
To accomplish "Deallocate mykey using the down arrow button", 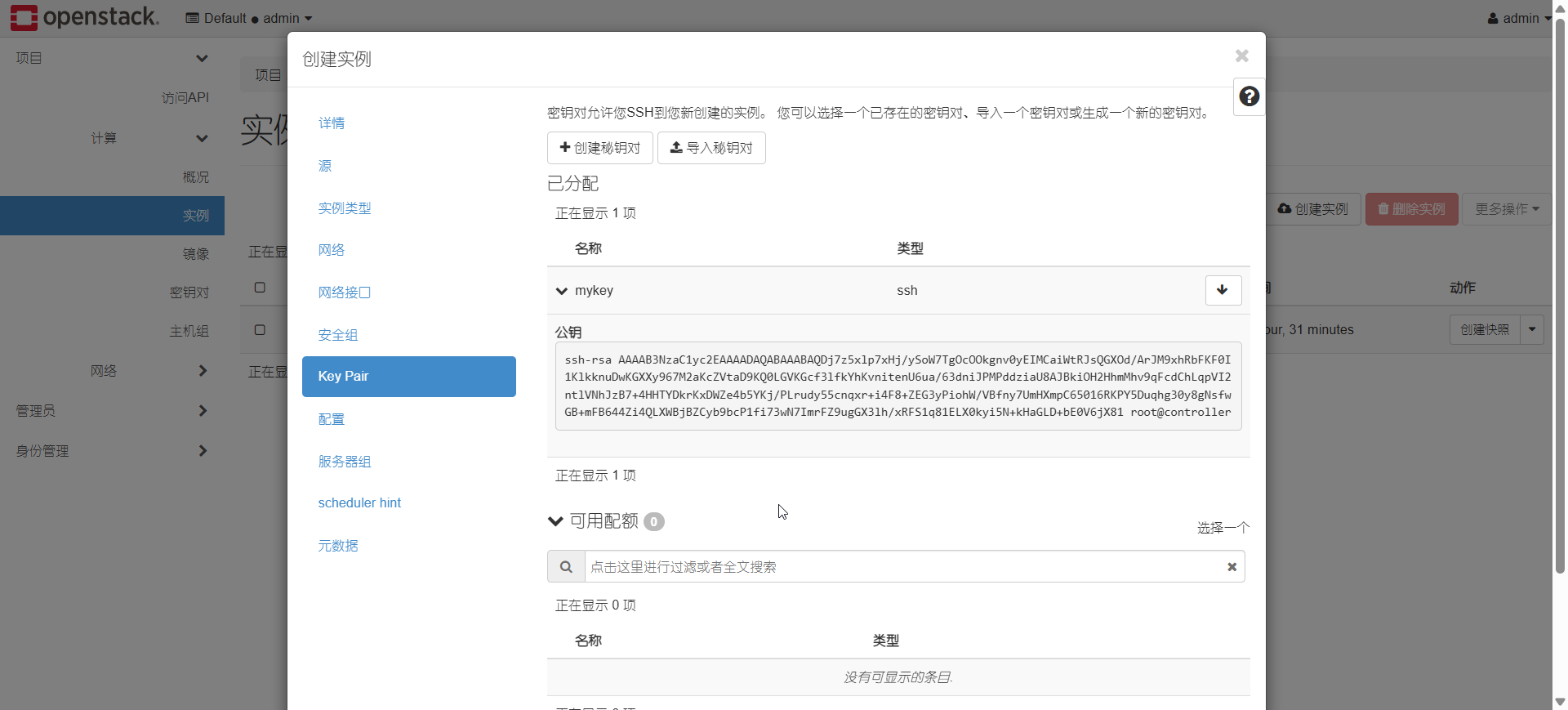I will point(1223,290).
